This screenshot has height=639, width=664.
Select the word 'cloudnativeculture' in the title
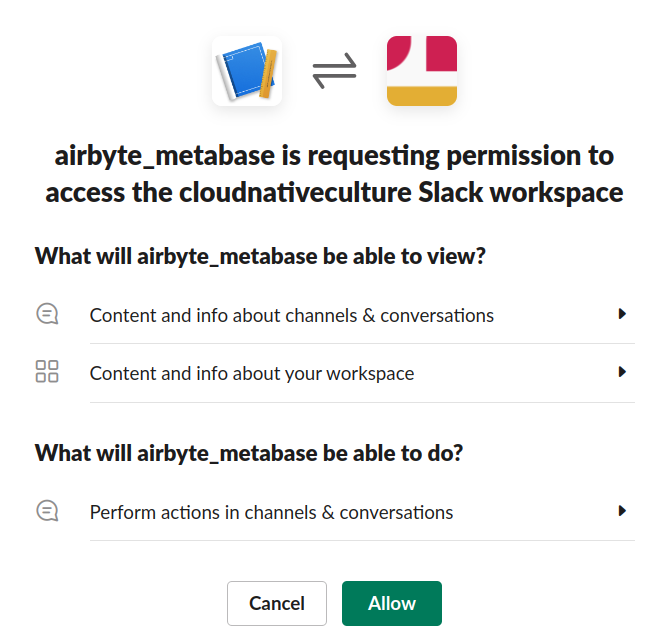295,193
